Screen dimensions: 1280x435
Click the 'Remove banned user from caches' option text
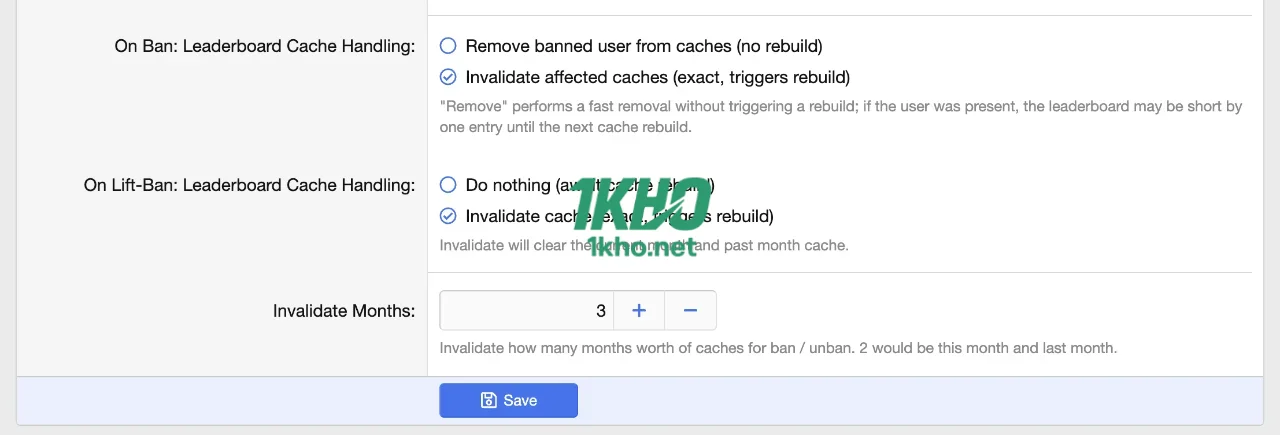tap(643, 46)
